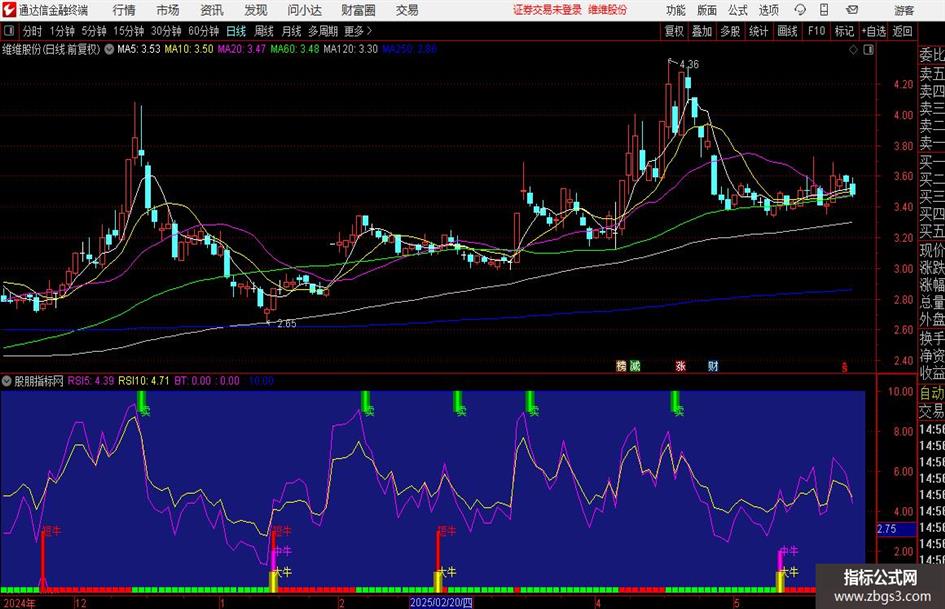
Task: Click the MA60: 3.48 indicator value
Action: click(294, 49)
